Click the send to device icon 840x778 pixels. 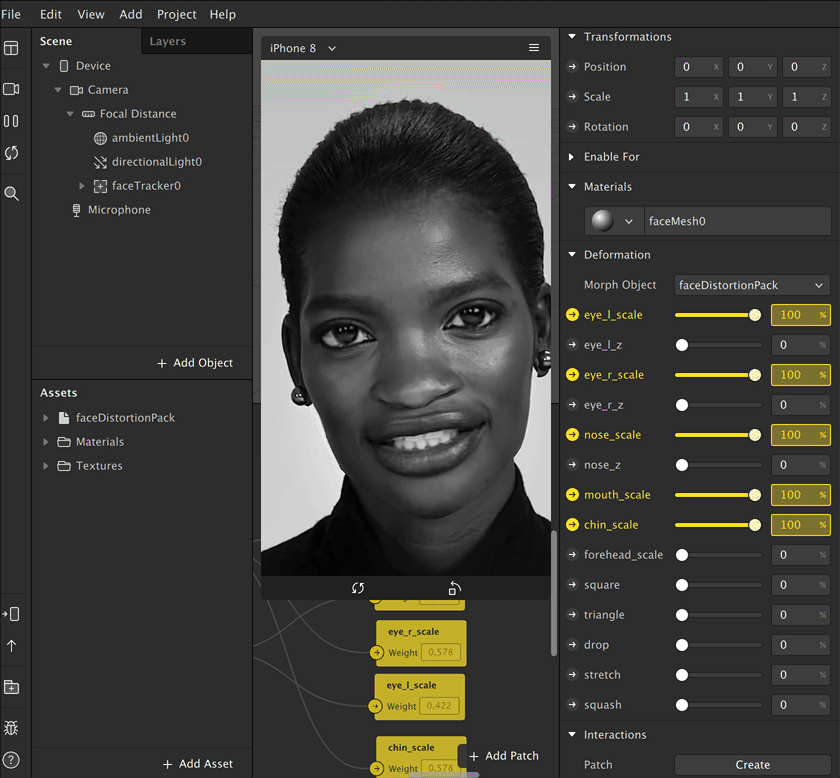tap(13, 614)
